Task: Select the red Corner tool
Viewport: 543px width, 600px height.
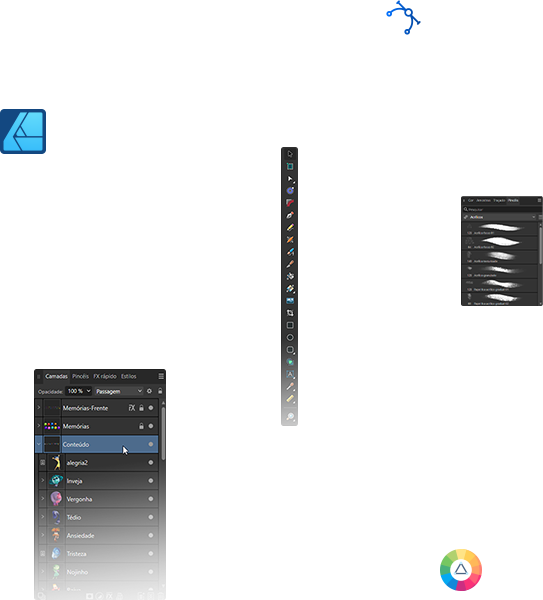Action: pyautogui.click(x=290, y=203)
